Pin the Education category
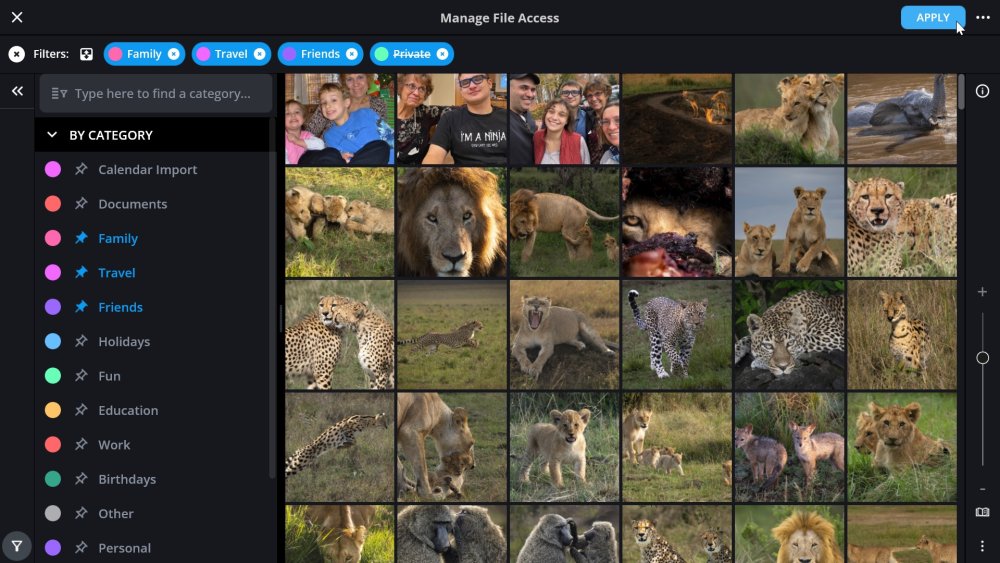This screenshot has height=563, width=1000. (x=81, y=411)
